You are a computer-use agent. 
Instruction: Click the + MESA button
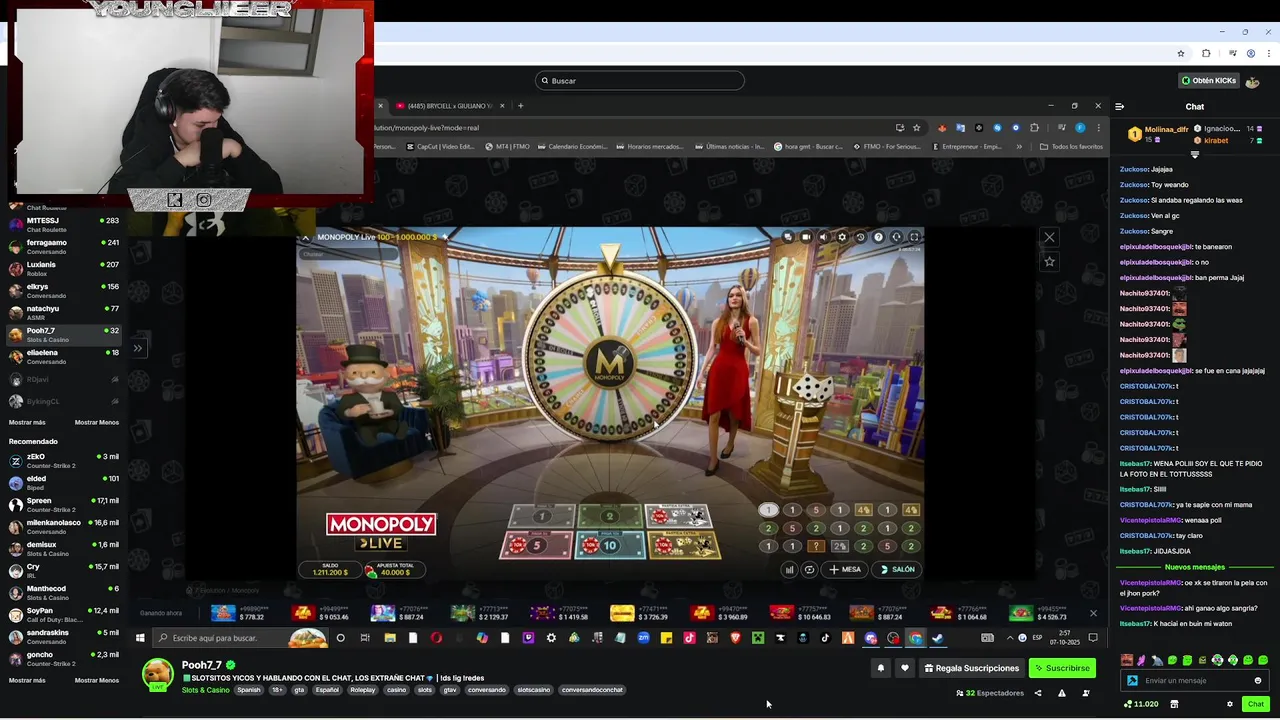tap(844, 569)
